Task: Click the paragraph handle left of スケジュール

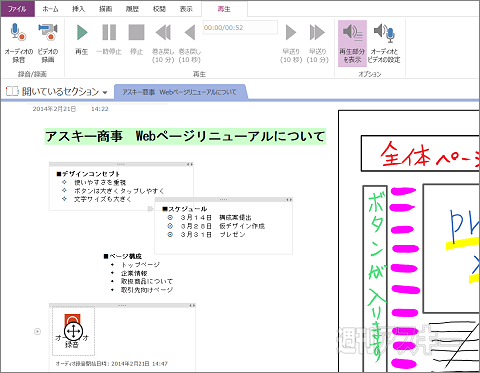Action: click(x=151, y=209)
